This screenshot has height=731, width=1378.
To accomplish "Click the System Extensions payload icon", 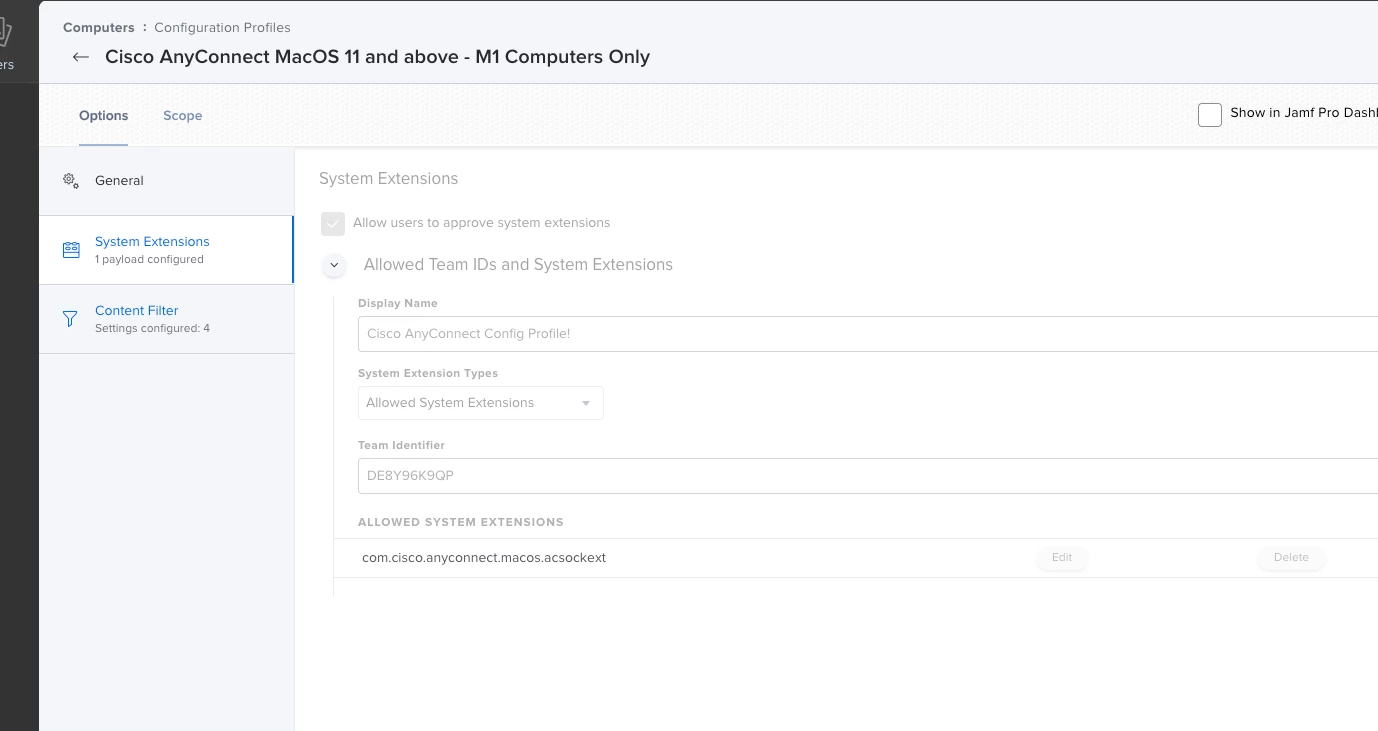I will click(71, 250).
